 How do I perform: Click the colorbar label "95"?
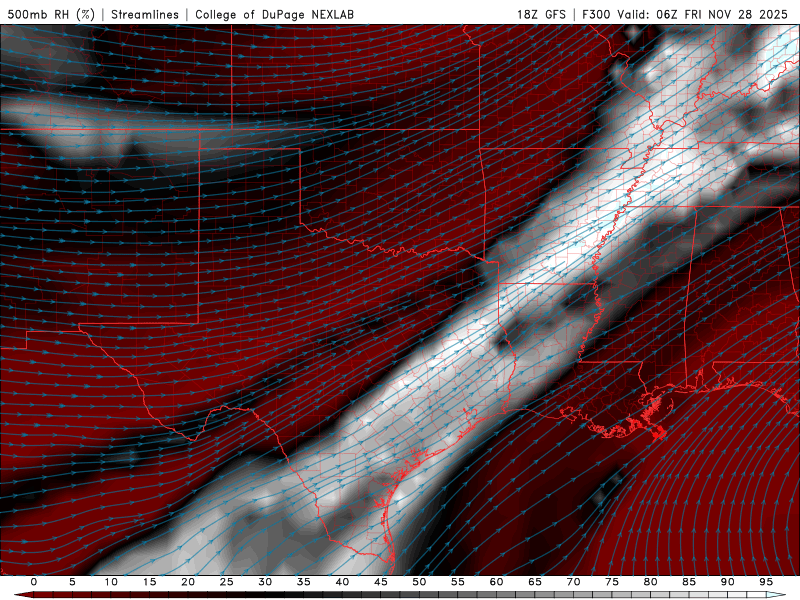click(766, 582)
